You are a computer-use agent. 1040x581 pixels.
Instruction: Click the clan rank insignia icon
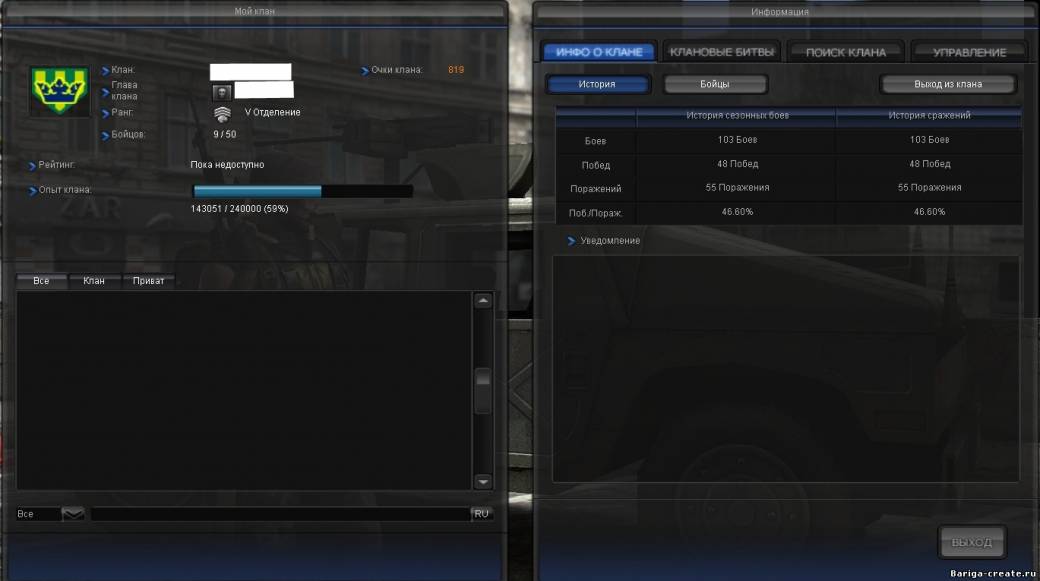[x=222, y=114]
